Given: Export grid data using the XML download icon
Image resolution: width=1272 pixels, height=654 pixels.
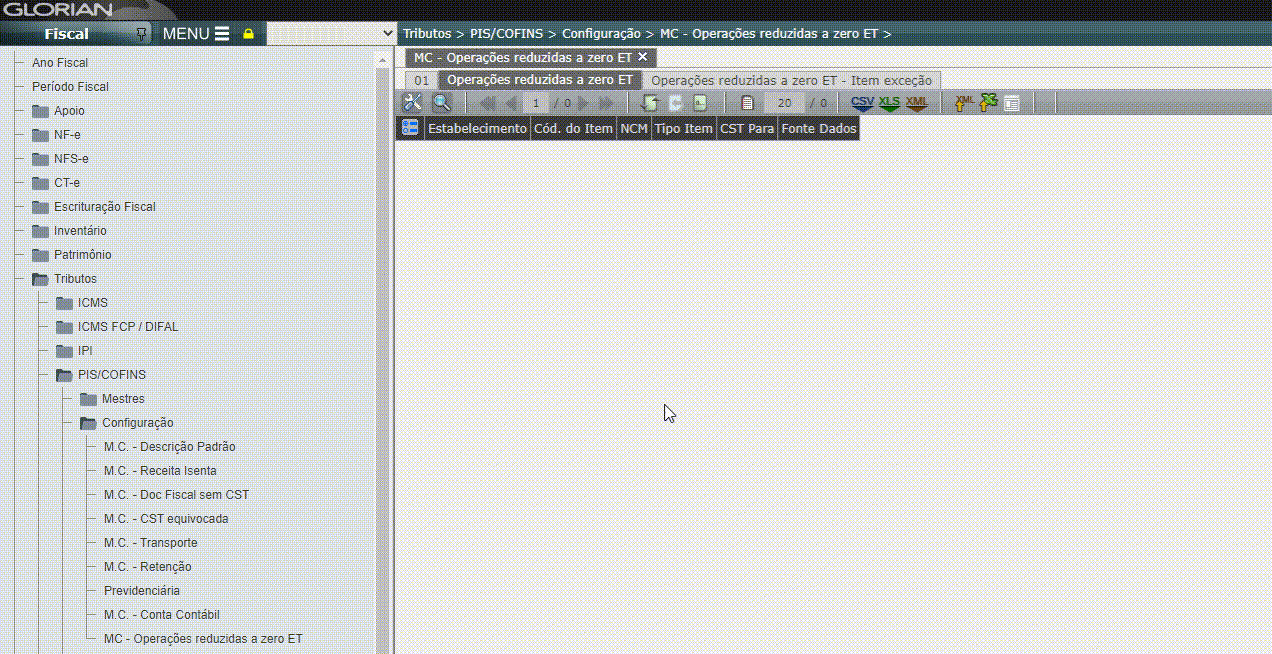Looking at the screenshot, I should [x=916, y=103].
